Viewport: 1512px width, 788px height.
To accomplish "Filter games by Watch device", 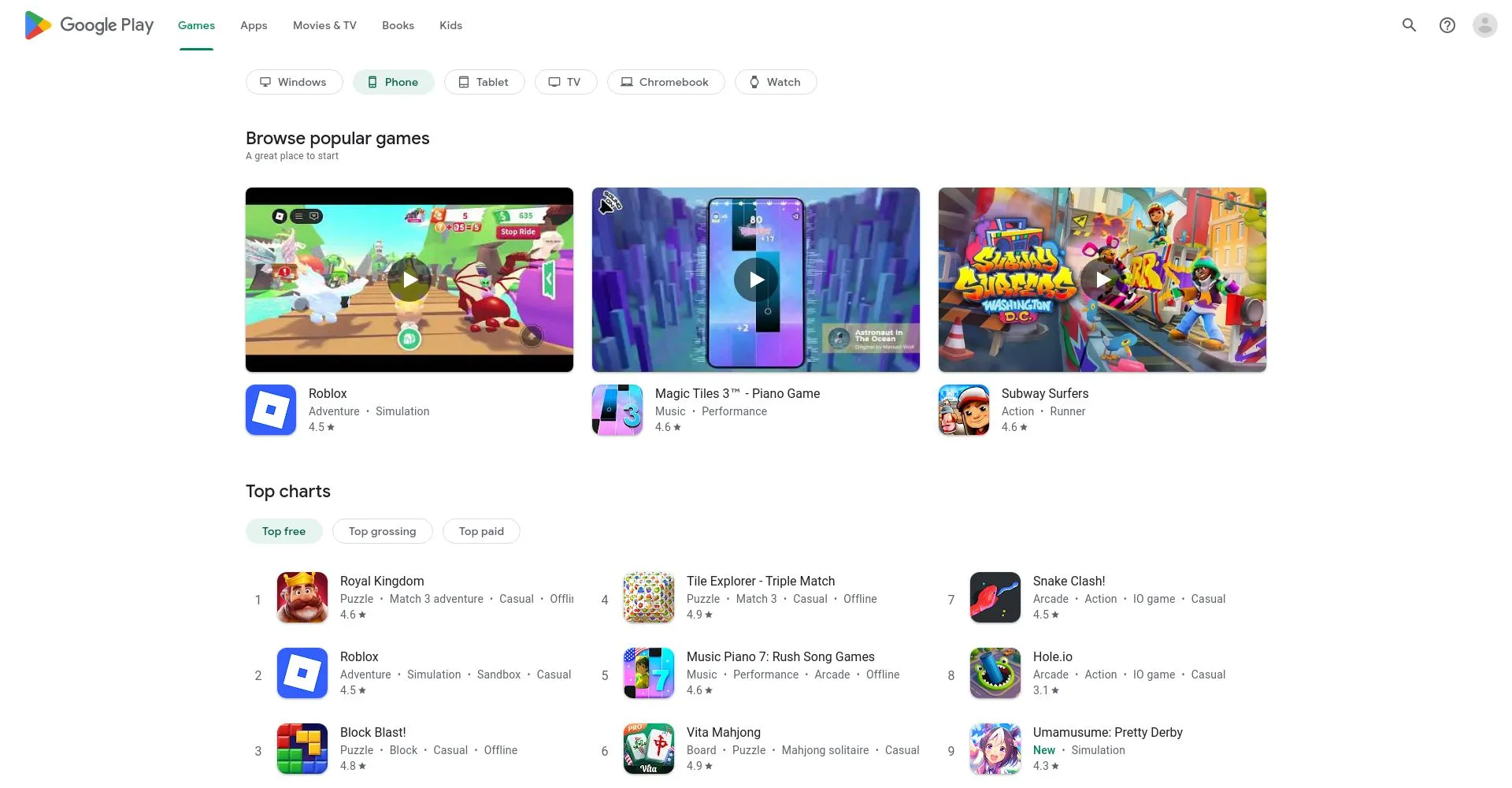I will [776, 82].
